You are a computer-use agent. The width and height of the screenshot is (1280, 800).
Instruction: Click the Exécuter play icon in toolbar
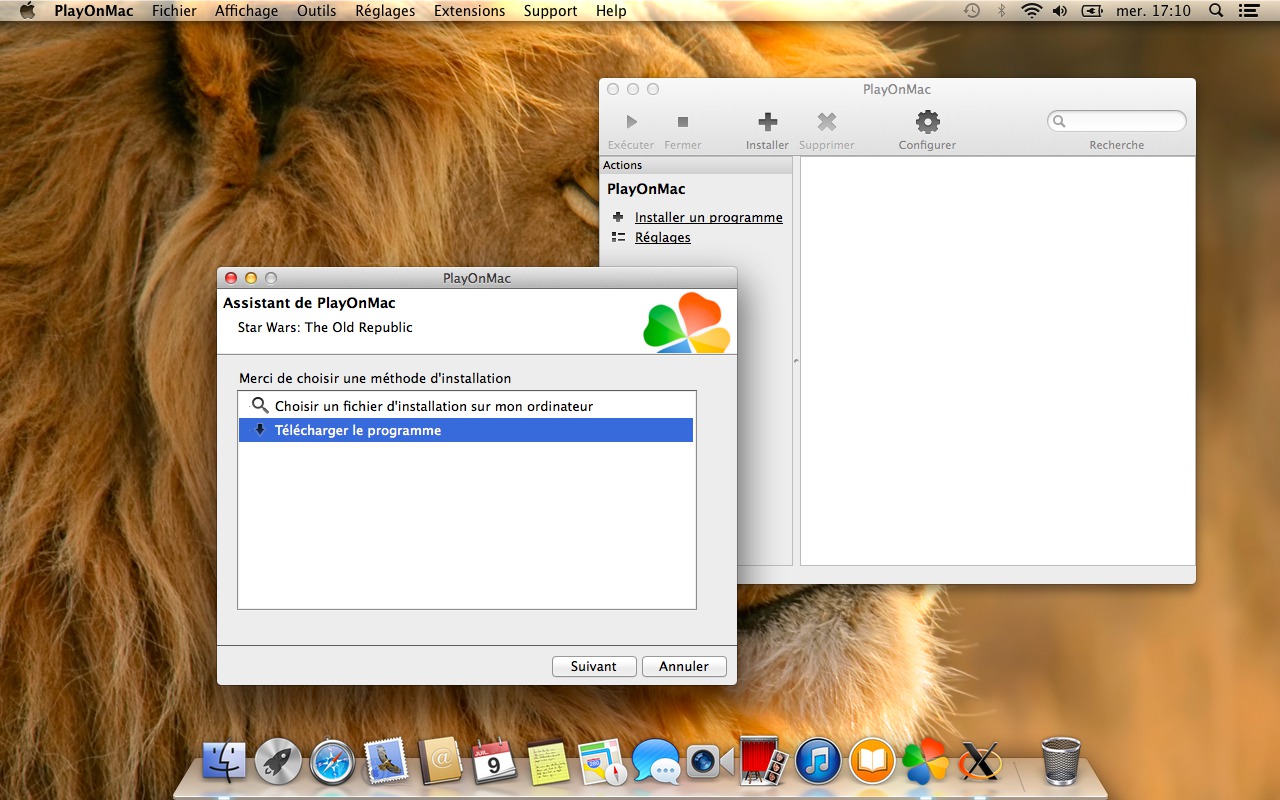click(631, 122)
